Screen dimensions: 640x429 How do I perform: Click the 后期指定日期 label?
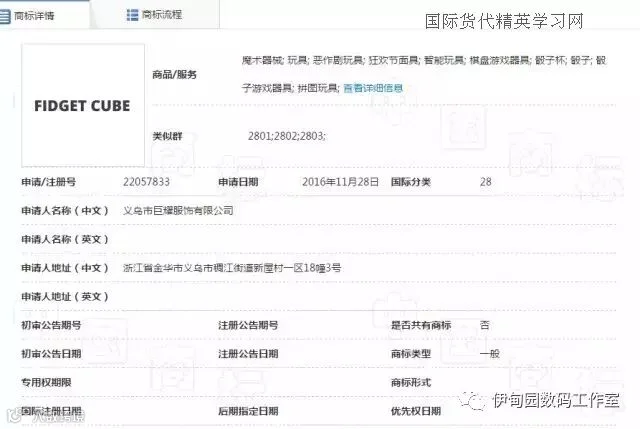point(248,411)
